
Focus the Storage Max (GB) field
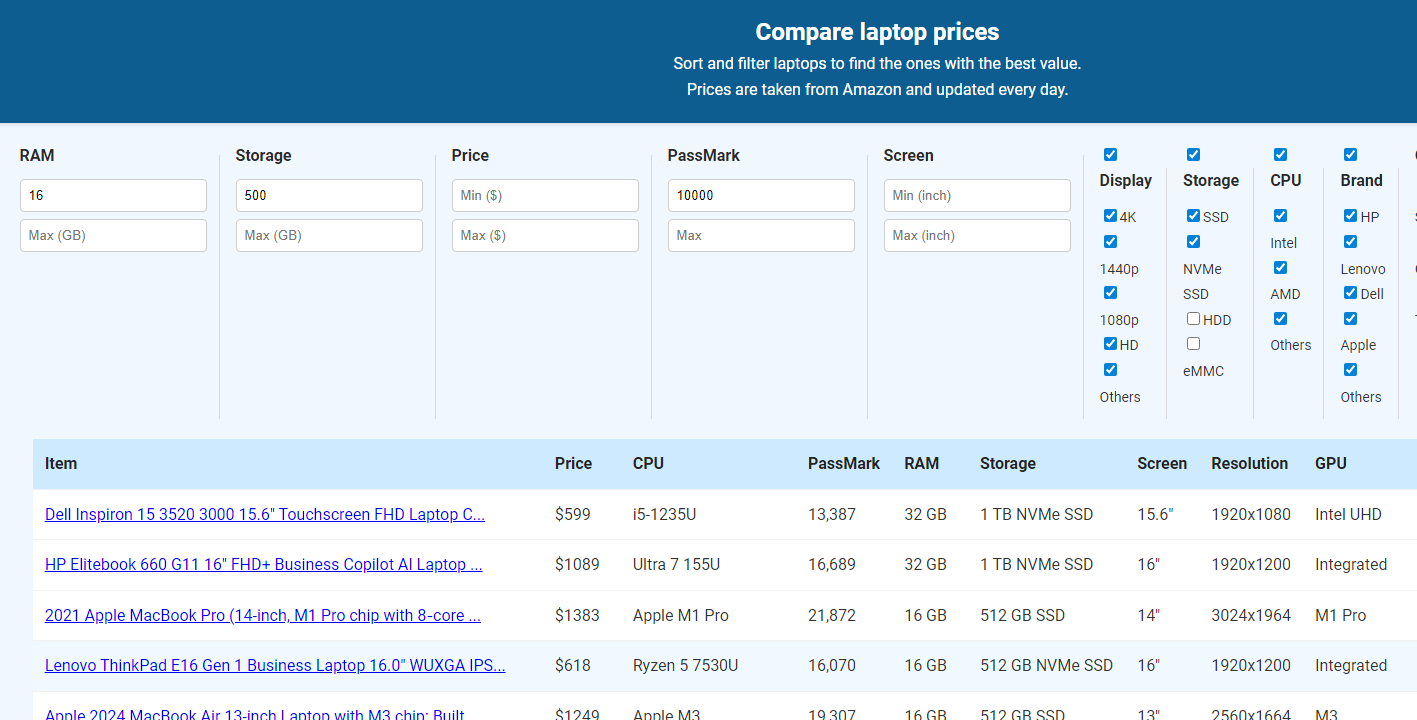pos(329,235)
